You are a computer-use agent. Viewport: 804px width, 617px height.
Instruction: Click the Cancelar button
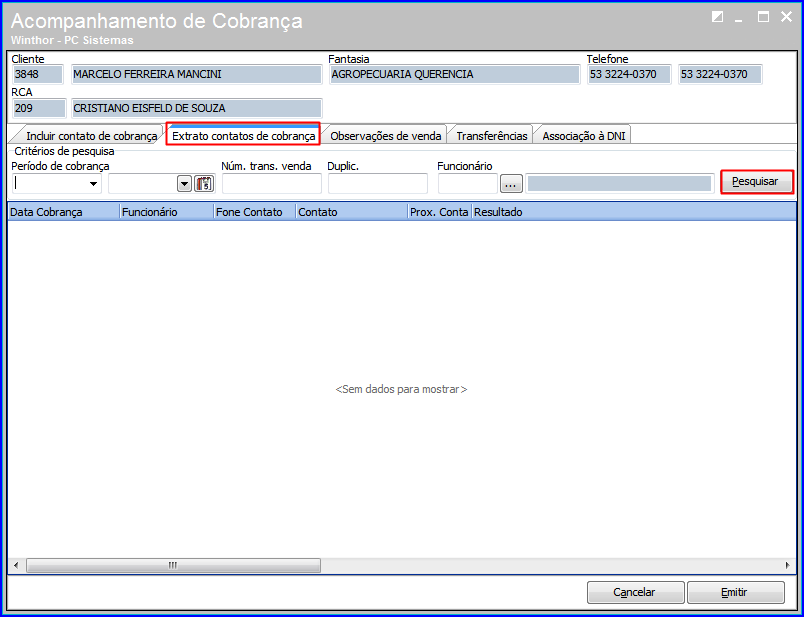[635, 592]
